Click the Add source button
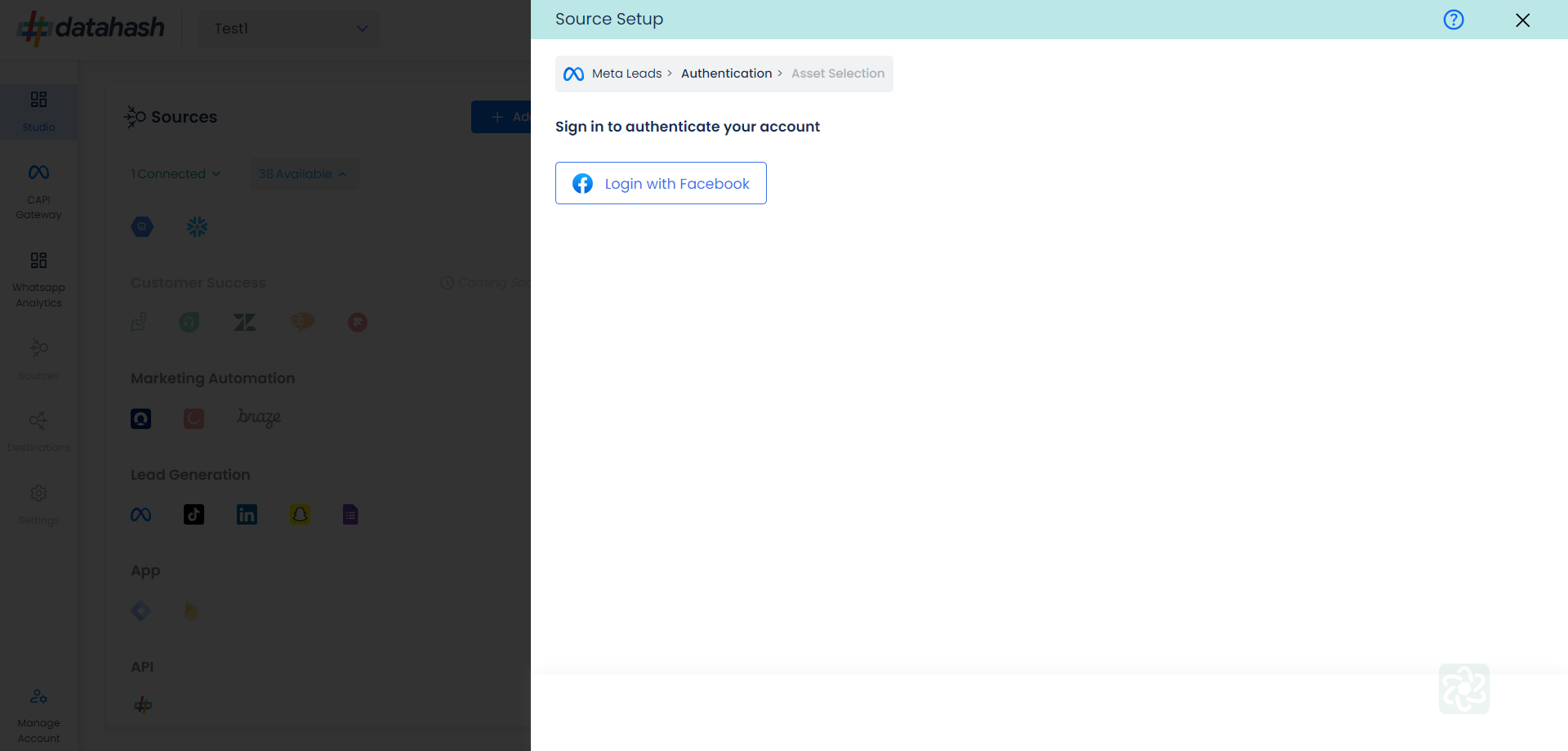The width and height of the screenshot is (1568, 751). click(501, 117)
